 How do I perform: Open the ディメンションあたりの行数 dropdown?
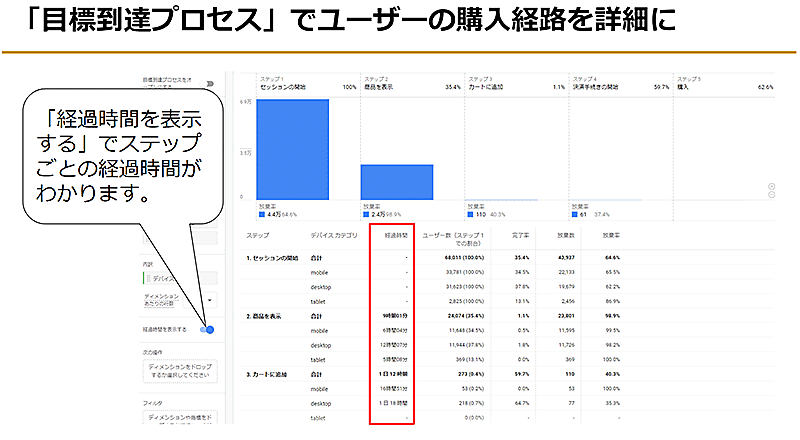point(208,299)
